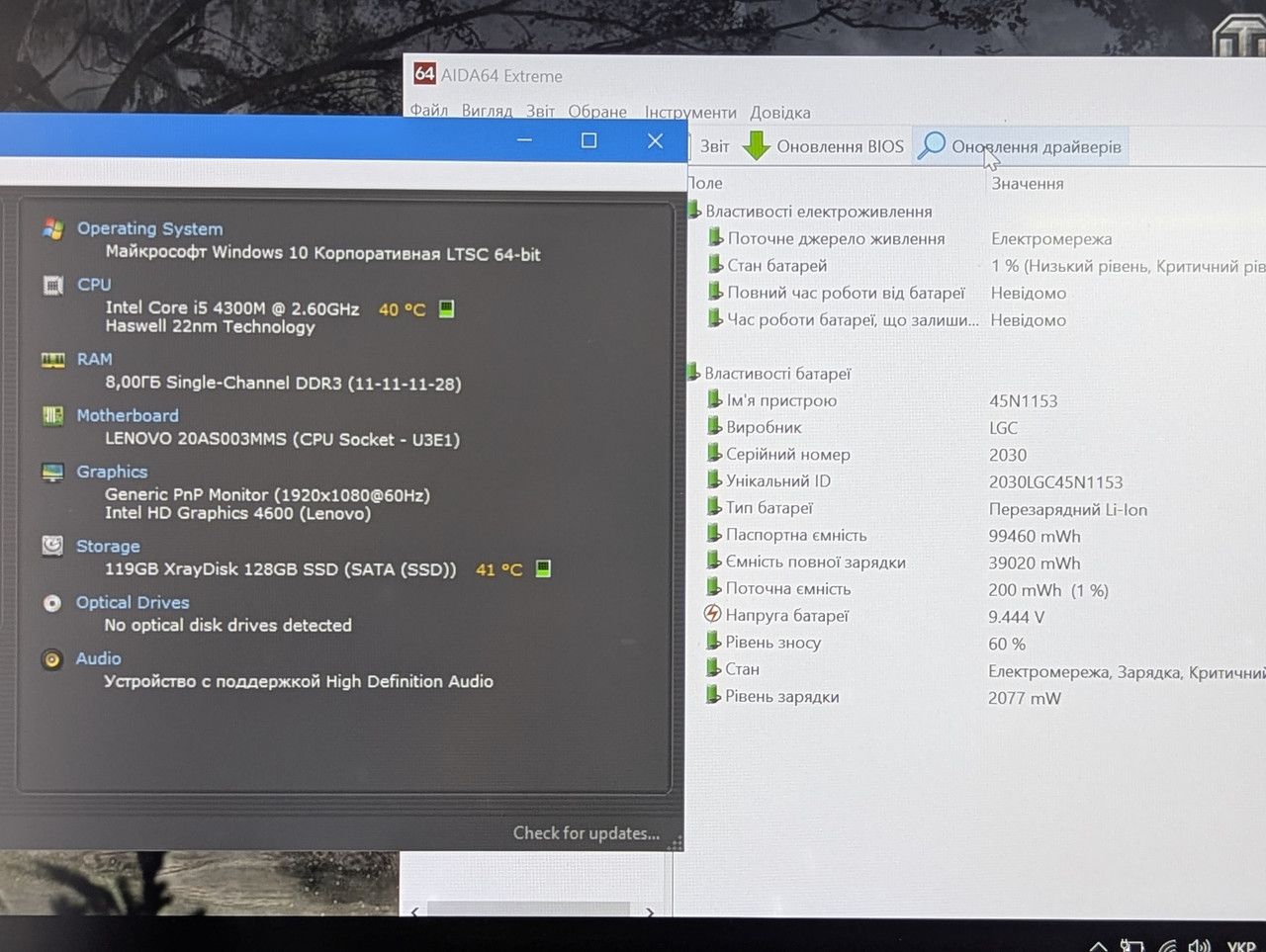1266x952 pixels.
Task: Click the Storage drive icon
Action: [52, 546]
